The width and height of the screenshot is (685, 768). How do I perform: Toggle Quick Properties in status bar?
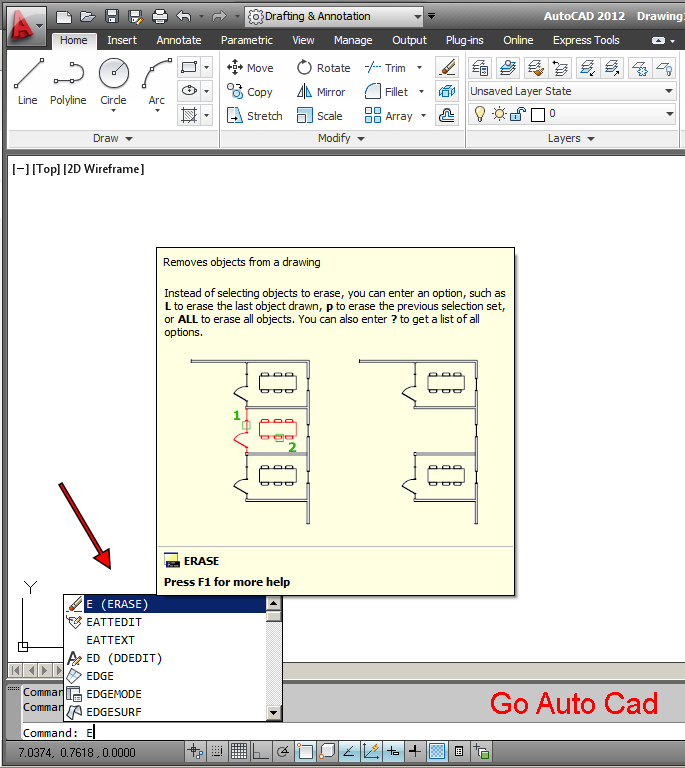459,751
